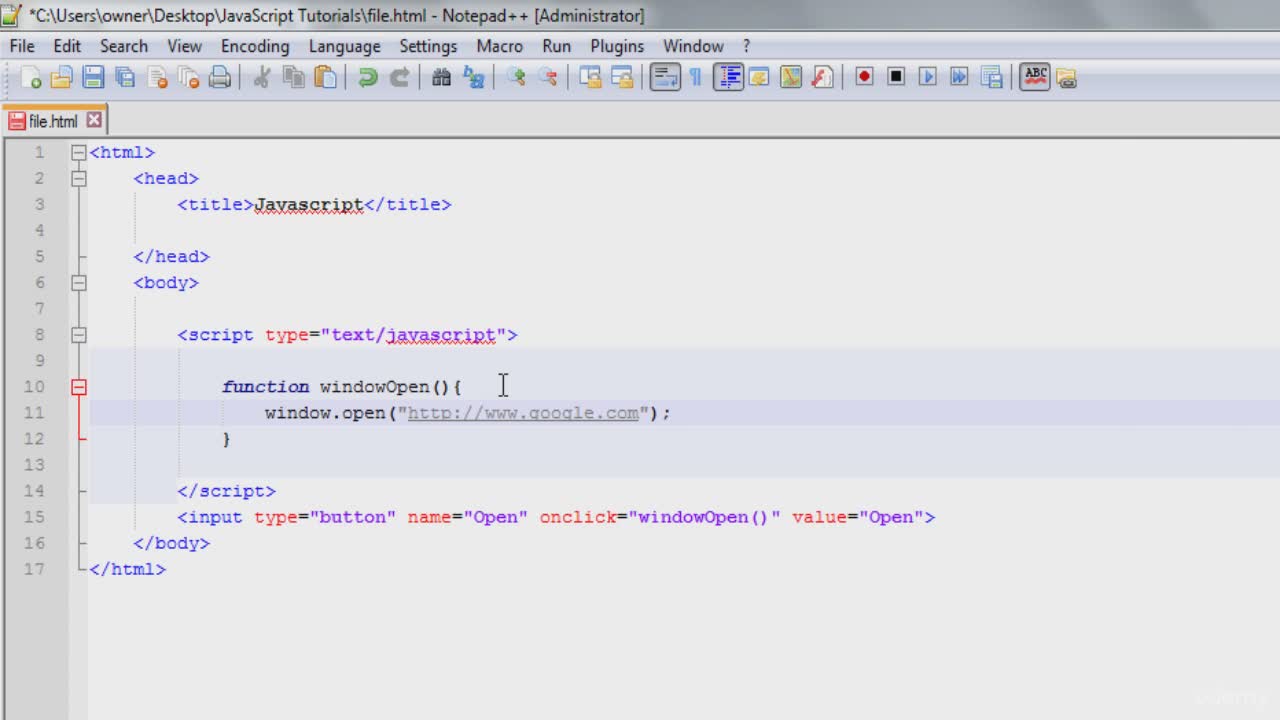Start macro recording with the red circle icon

click(864, 77)
